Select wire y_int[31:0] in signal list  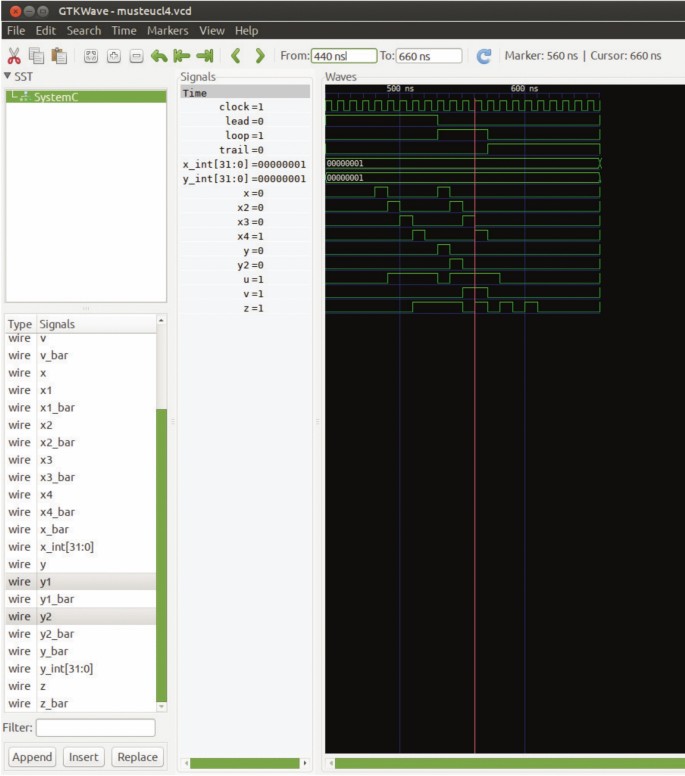pos(81,668)
